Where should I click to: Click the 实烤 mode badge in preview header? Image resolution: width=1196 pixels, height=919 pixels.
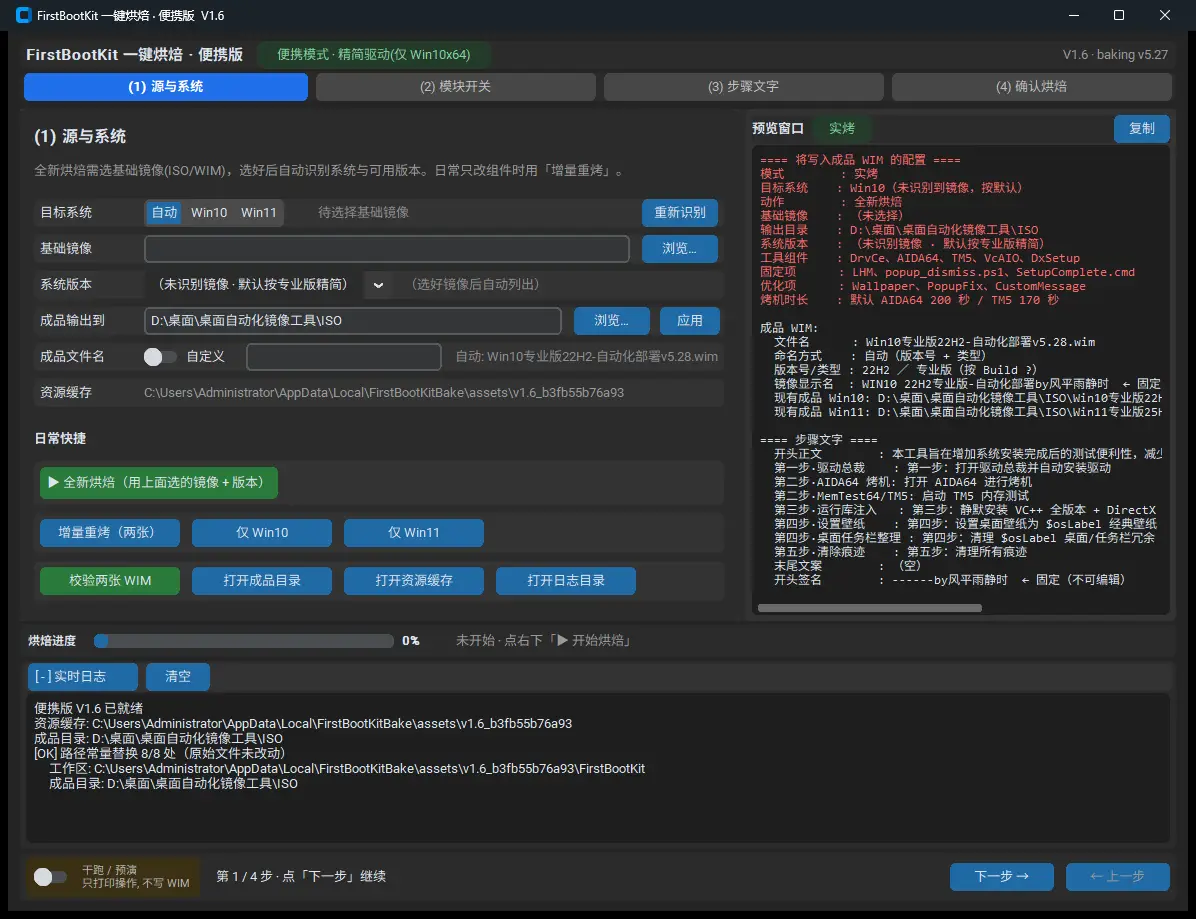click(842, 129)
